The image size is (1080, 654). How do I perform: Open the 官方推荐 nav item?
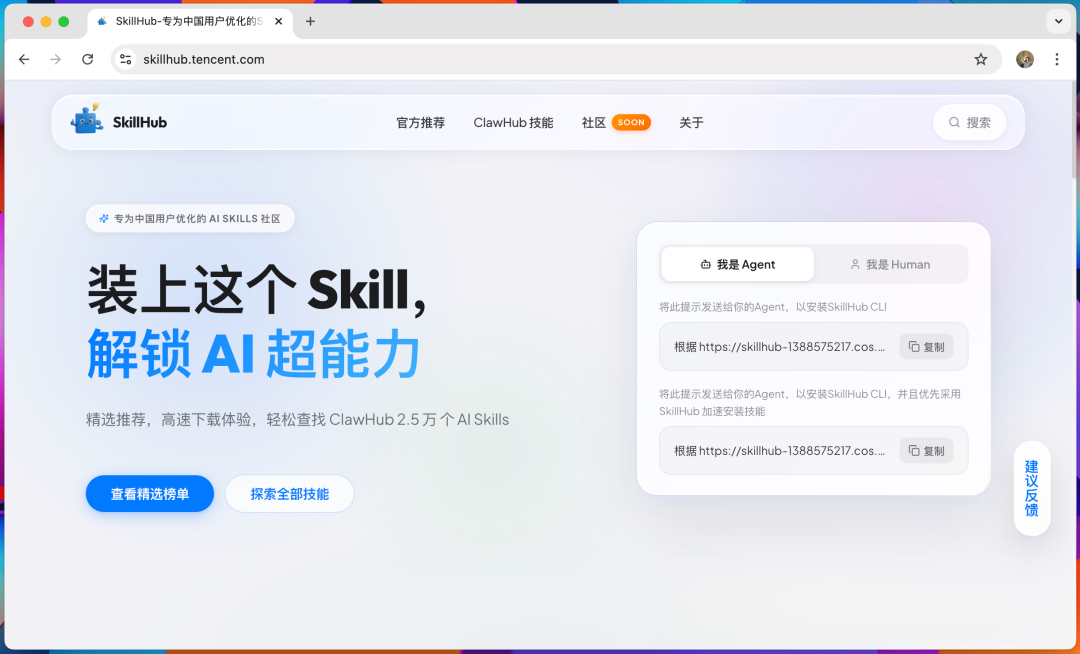[x=420, y=123]
